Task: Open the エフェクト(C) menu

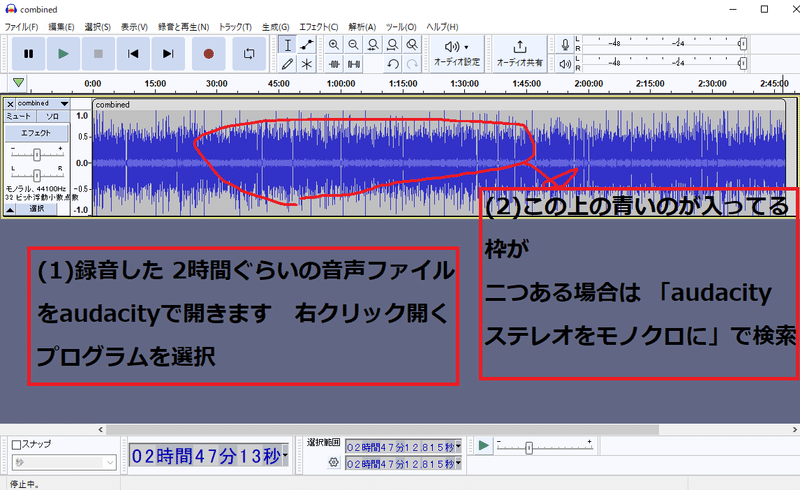Action: point(319,27)
